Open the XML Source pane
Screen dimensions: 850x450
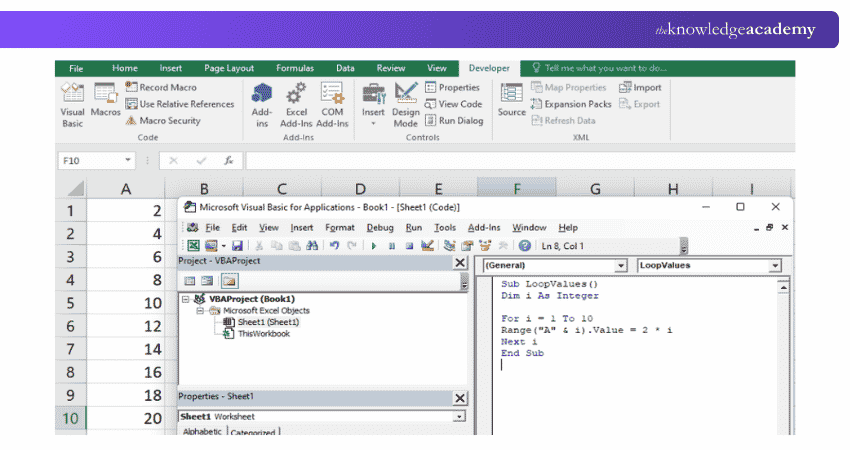[x=512, y=99]
